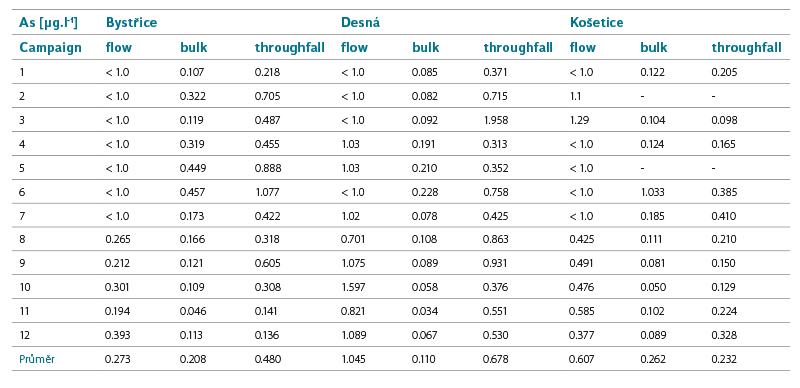Click the value 0.046 in Bystřice bulk
This screenshot has height=388, width=800.
(x=192, y=311)
